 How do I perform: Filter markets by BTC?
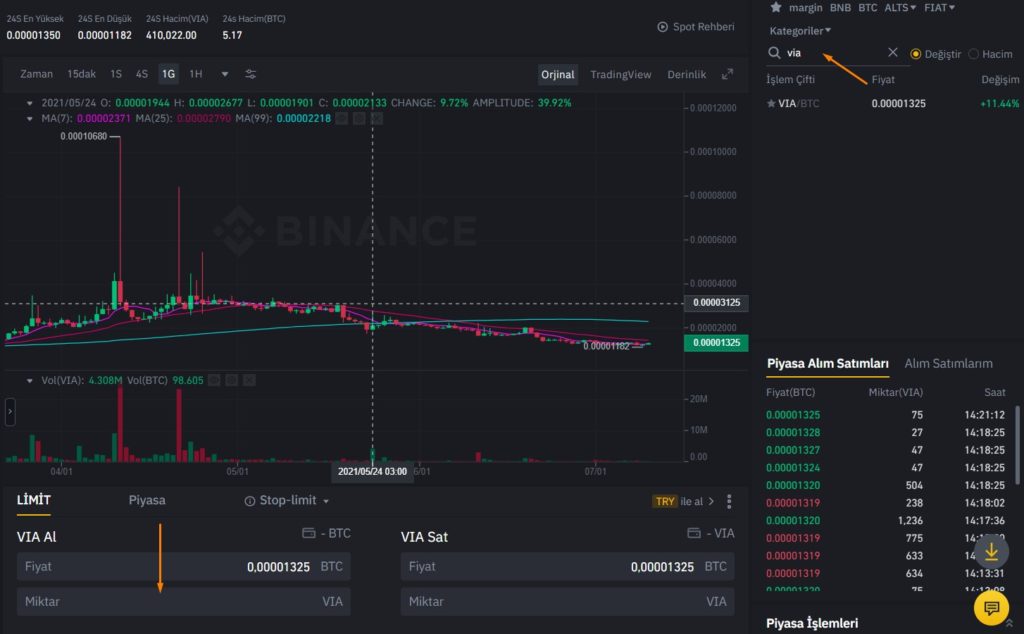pyautogui.click(x=867, y=8)
